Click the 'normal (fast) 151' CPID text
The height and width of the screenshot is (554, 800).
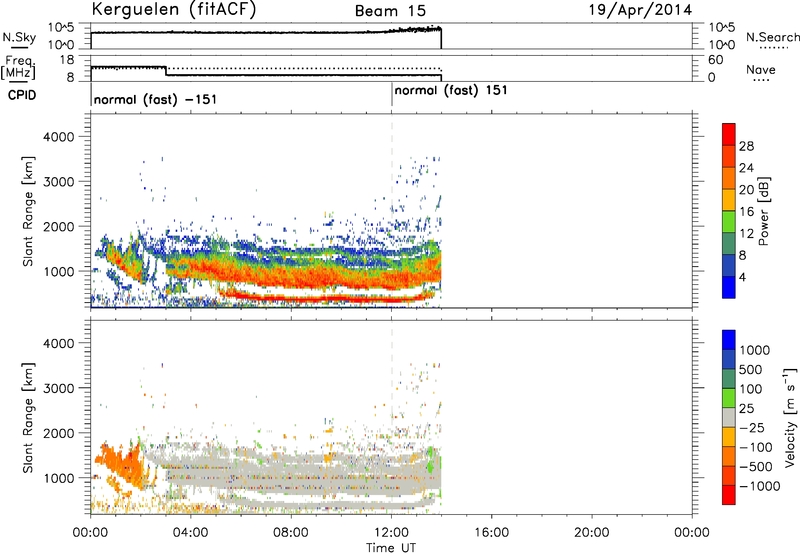[x=451, y=91]
